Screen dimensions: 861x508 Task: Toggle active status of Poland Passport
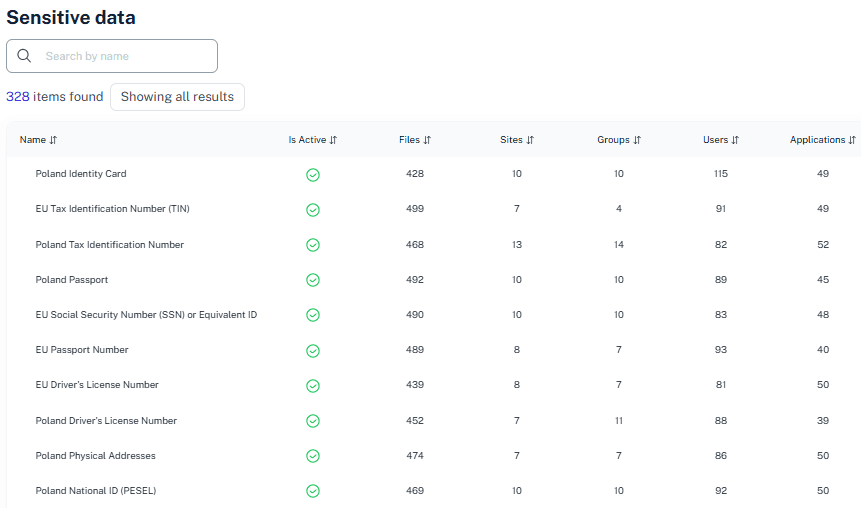[313, 280]
